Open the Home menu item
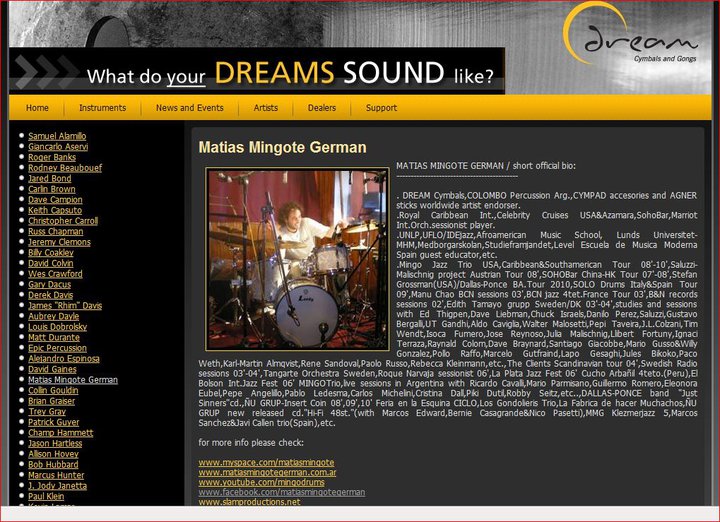This screenshot has width=720, height=522. pos(37,108)
